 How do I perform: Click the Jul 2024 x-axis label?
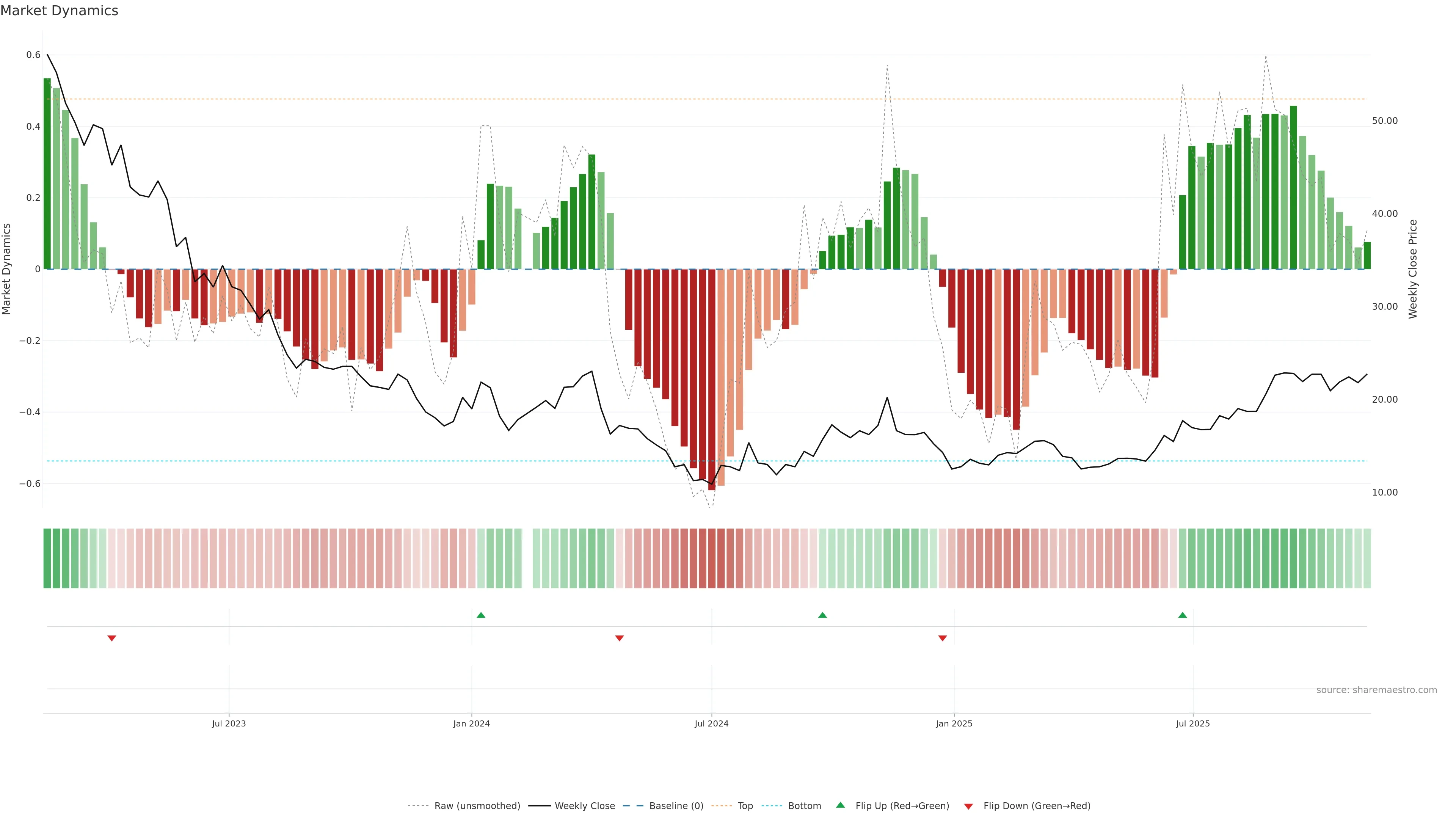coord(711,723)
